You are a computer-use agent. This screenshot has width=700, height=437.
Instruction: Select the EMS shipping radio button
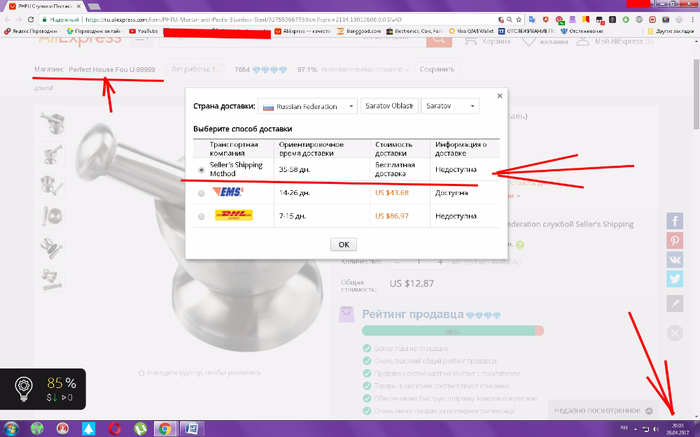202,193
